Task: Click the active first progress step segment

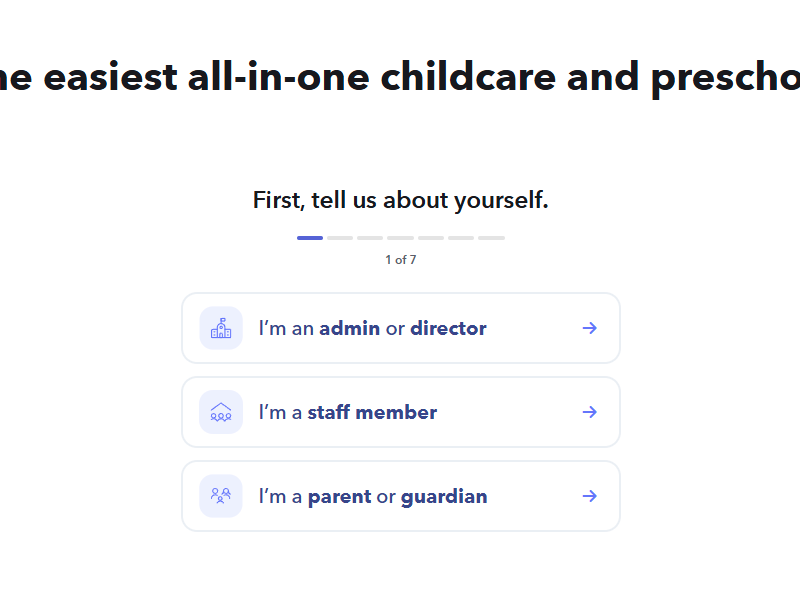Action: pos(310,238)
